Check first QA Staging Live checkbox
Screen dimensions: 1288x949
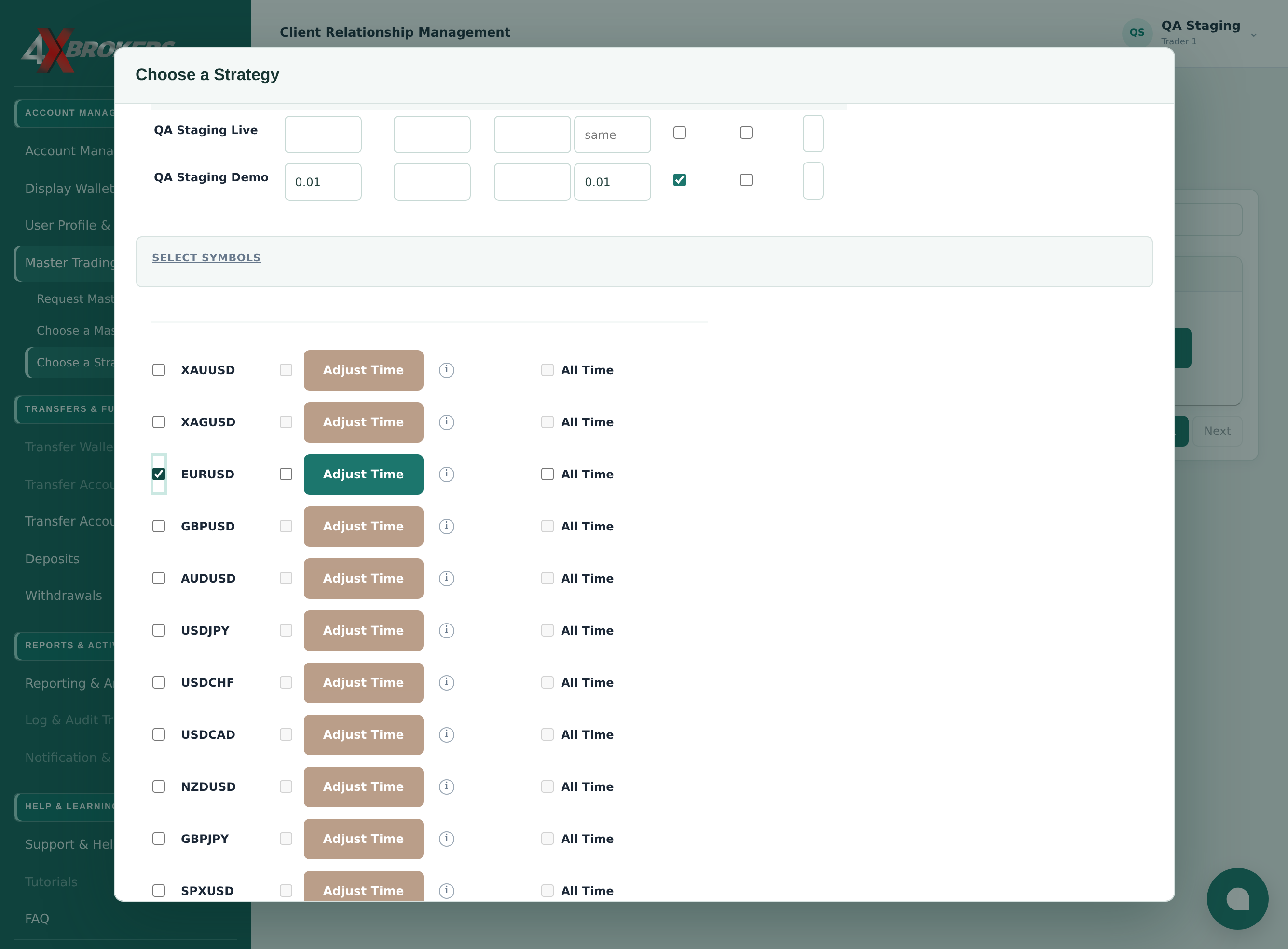click(x=679, y=133)
